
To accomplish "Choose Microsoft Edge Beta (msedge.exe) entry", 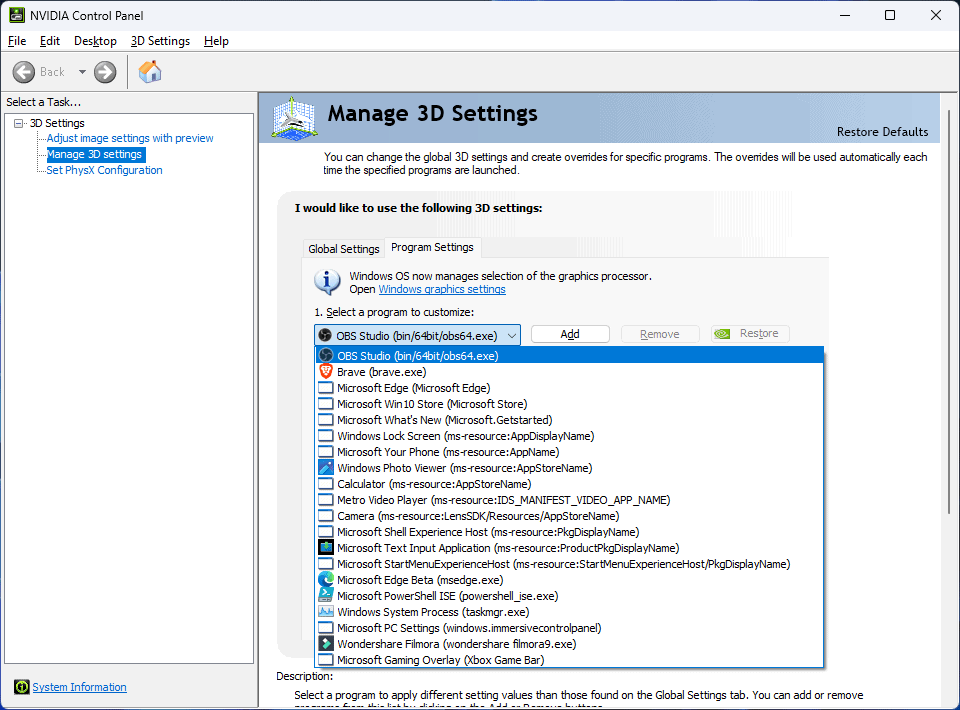I will [419, 580].
